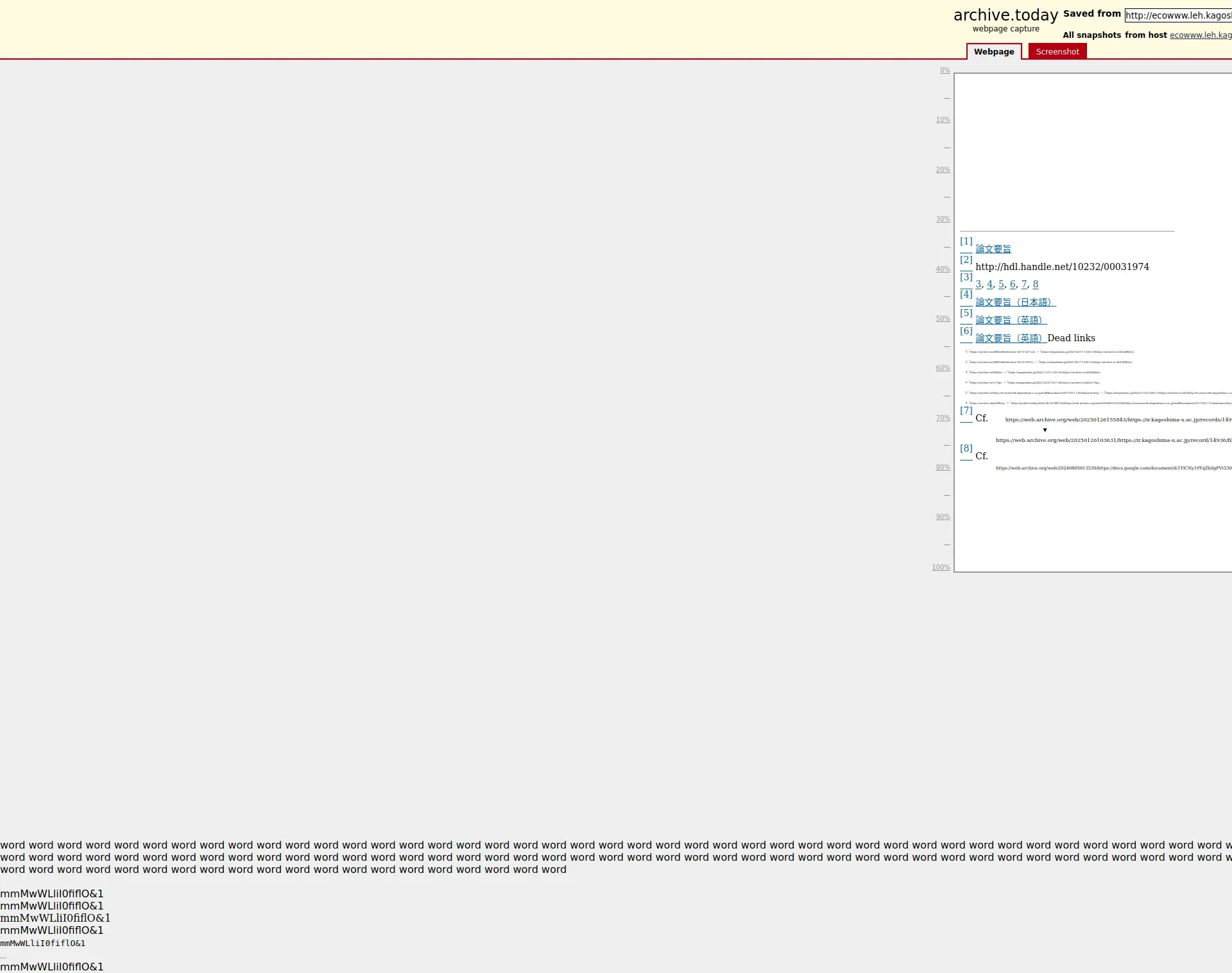Click the Saved from URL field
1232x973 pixels.
click(1177, 15)
